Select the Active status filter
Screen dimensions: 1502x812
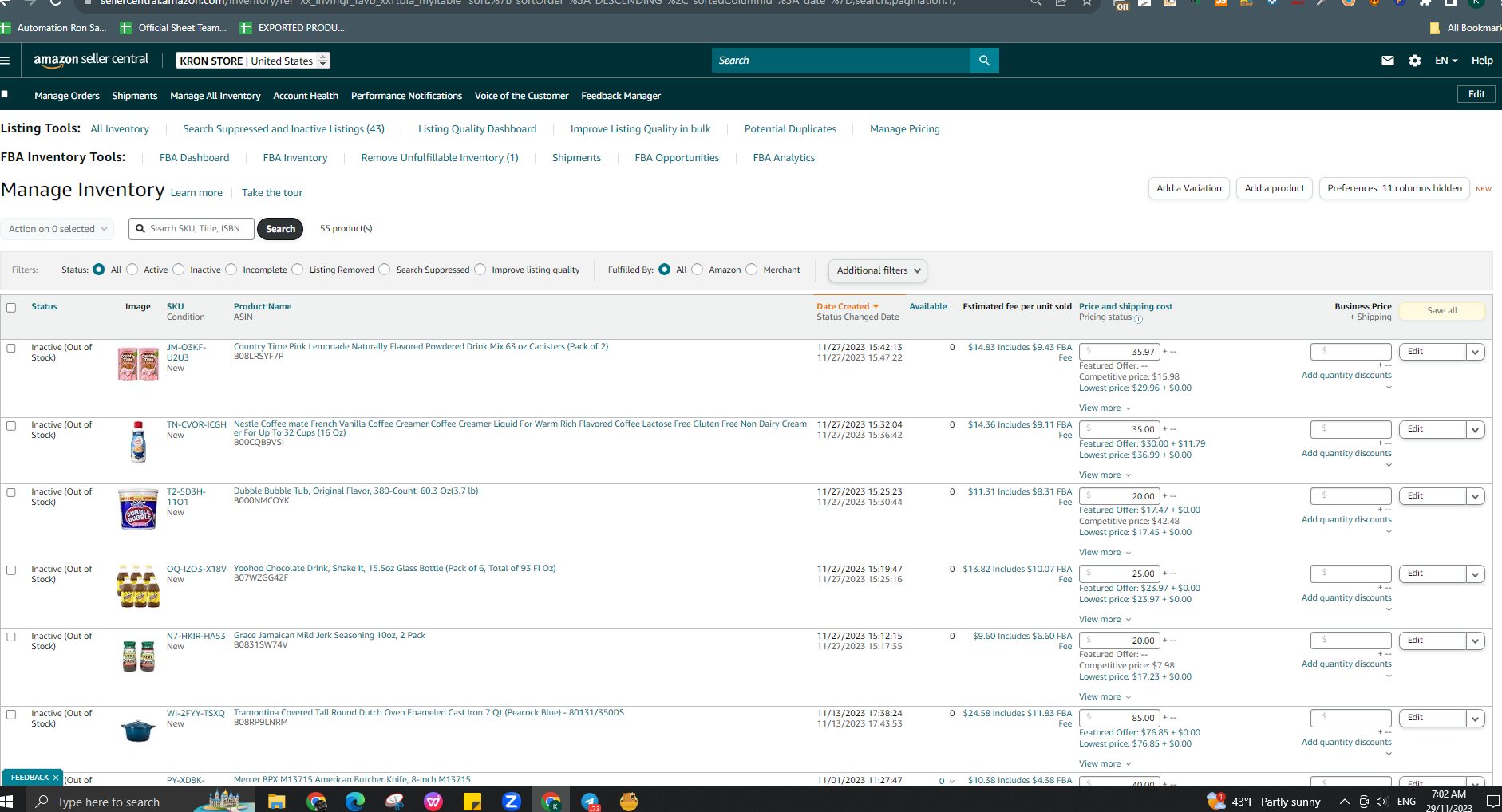pos(132,270)
